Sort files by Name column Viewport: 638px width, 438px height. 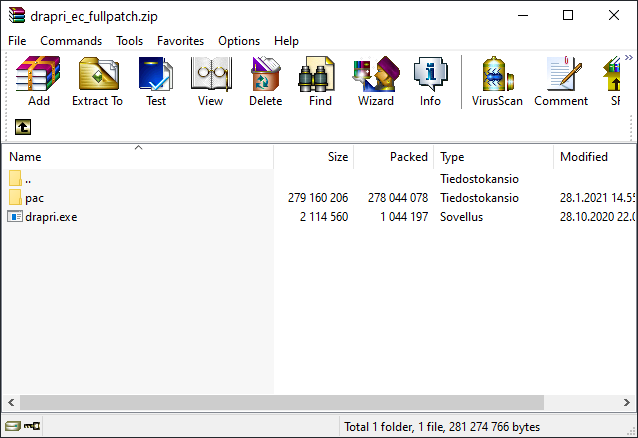pos(26,157)
